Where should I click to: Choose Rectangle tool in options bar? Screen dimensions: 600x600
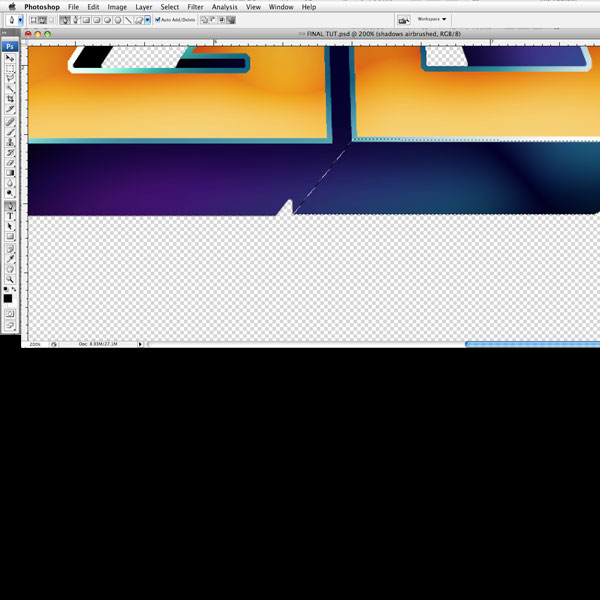point(86,20)
